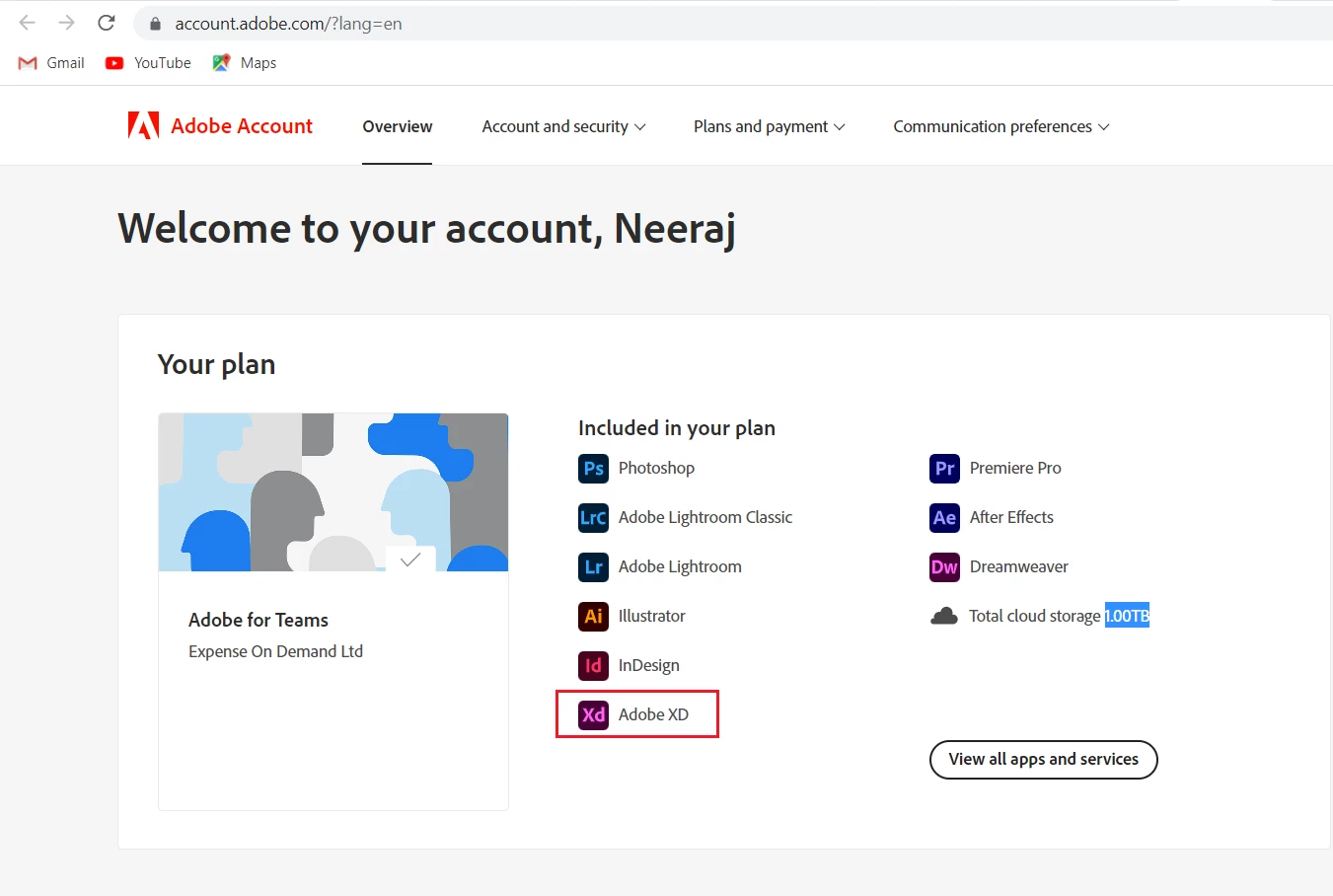1333x896 pixels.
Task: Click the checkmark badge on plan image
Action: coord(410,559)
